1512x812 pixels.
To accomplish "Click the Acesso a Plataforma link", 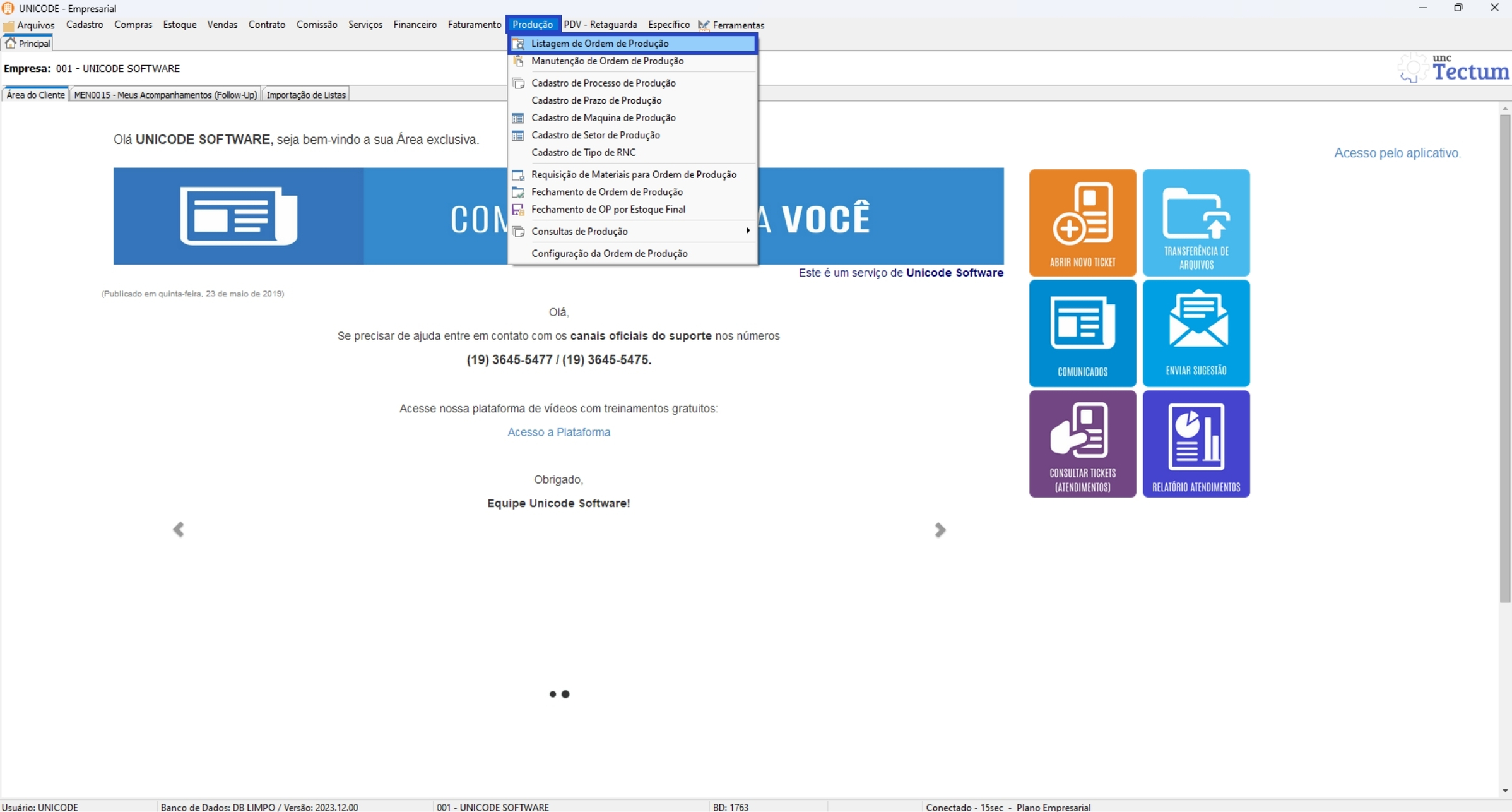I will coord(558,432).
